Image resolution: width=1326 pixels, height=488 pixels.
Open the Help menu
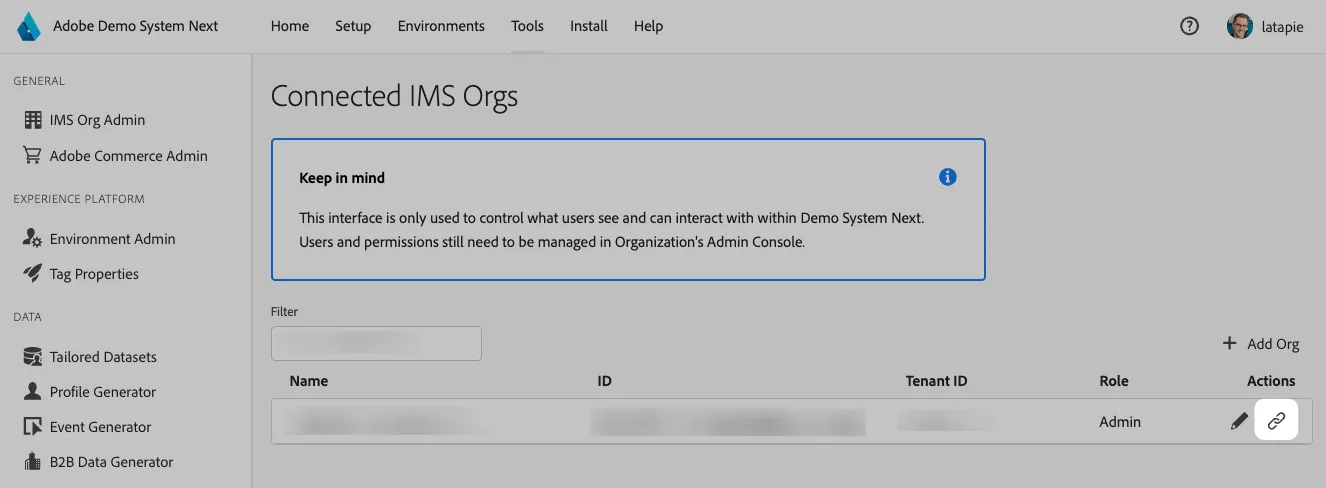(648, 26)
